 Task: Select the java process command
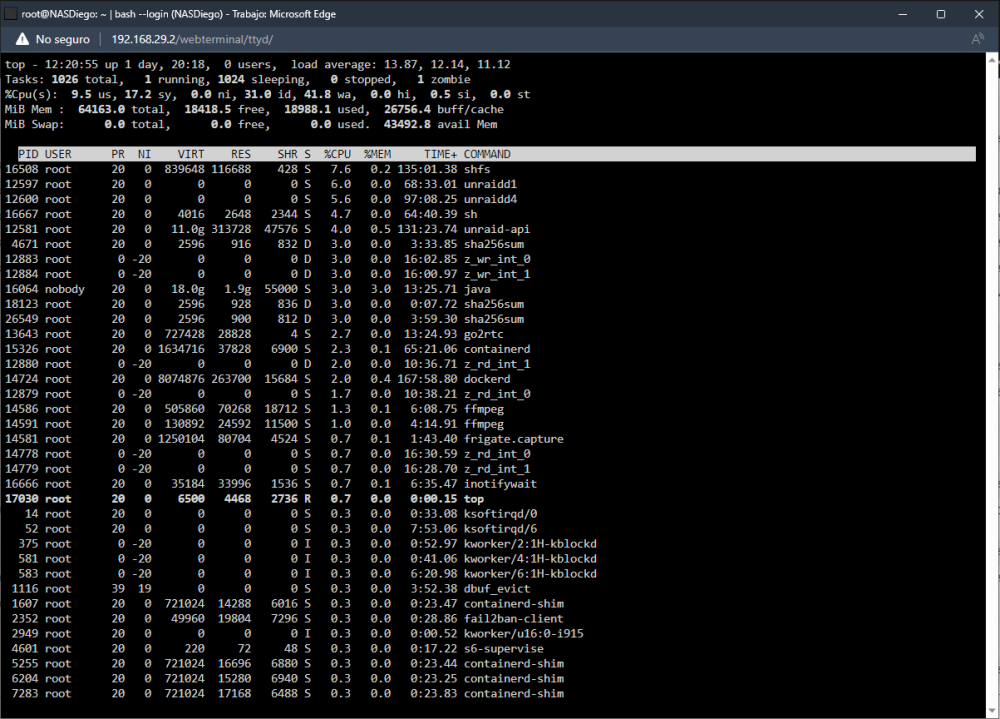(x=477, y=289)
